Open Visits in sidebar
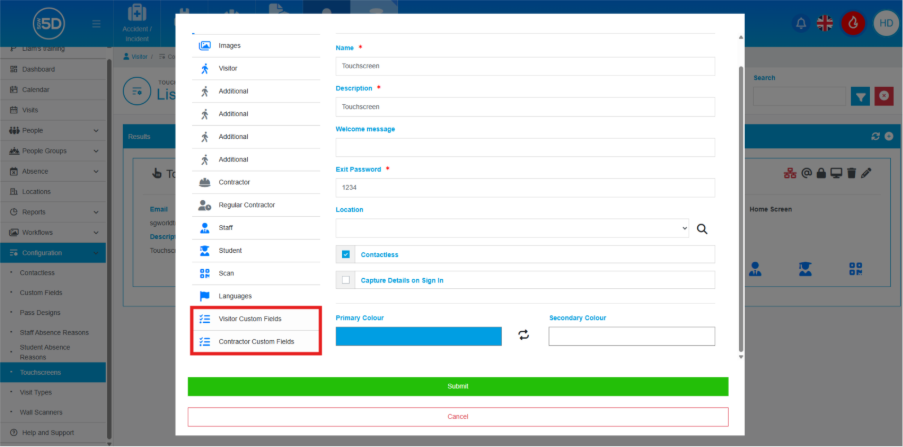903x447 pixels. tap(53, 110)
